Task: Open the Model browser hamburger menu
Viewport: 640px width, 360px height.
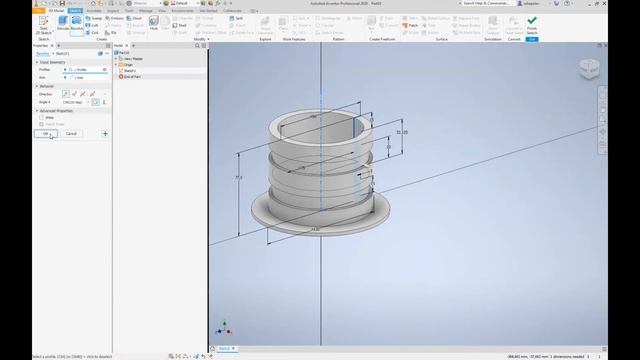Action: coord(204,46)
